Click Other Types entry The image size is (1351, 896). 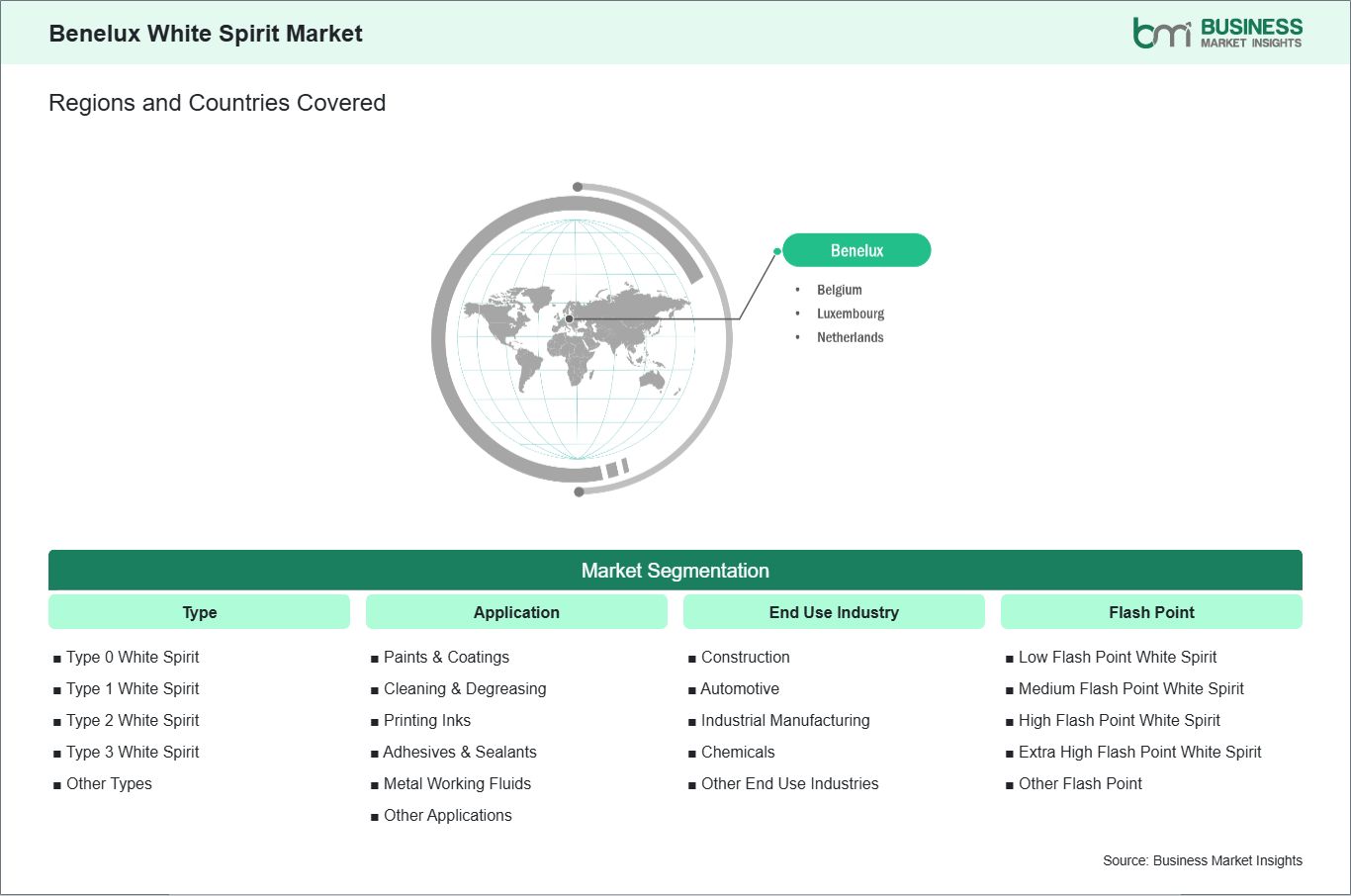109,783
